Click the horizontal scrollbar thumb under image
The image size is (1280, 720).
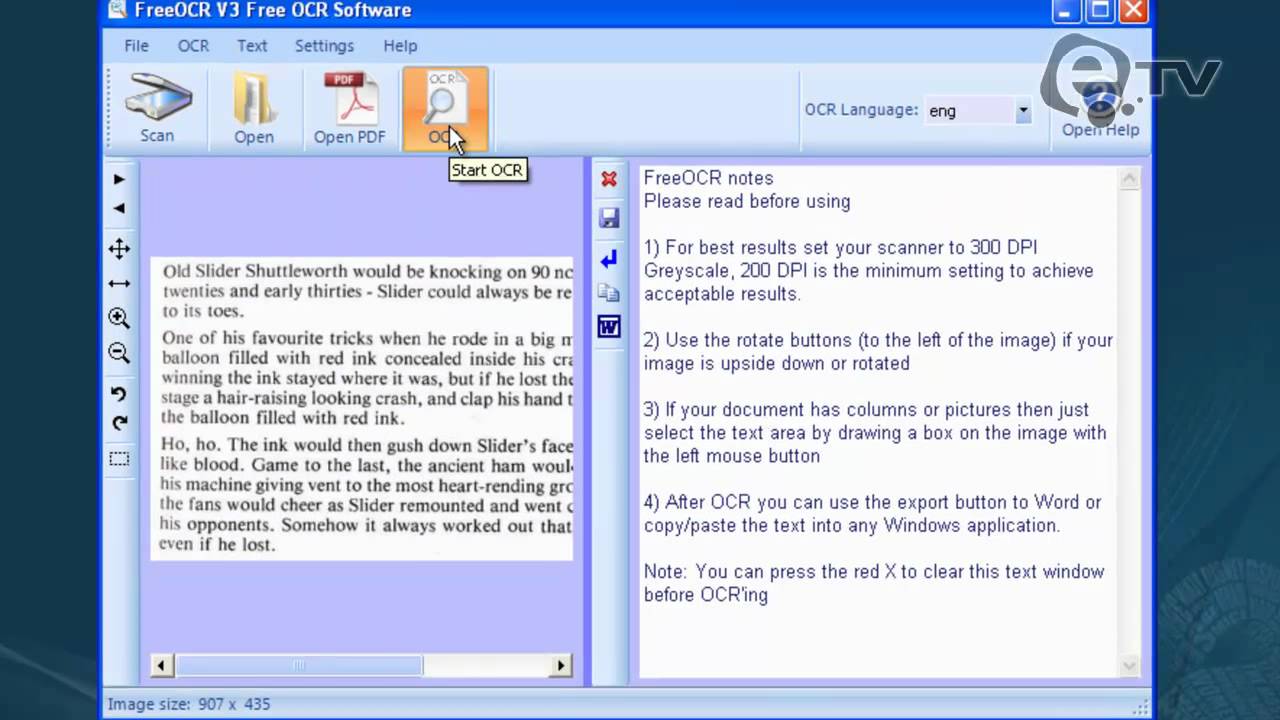click(x=299, y=665)
